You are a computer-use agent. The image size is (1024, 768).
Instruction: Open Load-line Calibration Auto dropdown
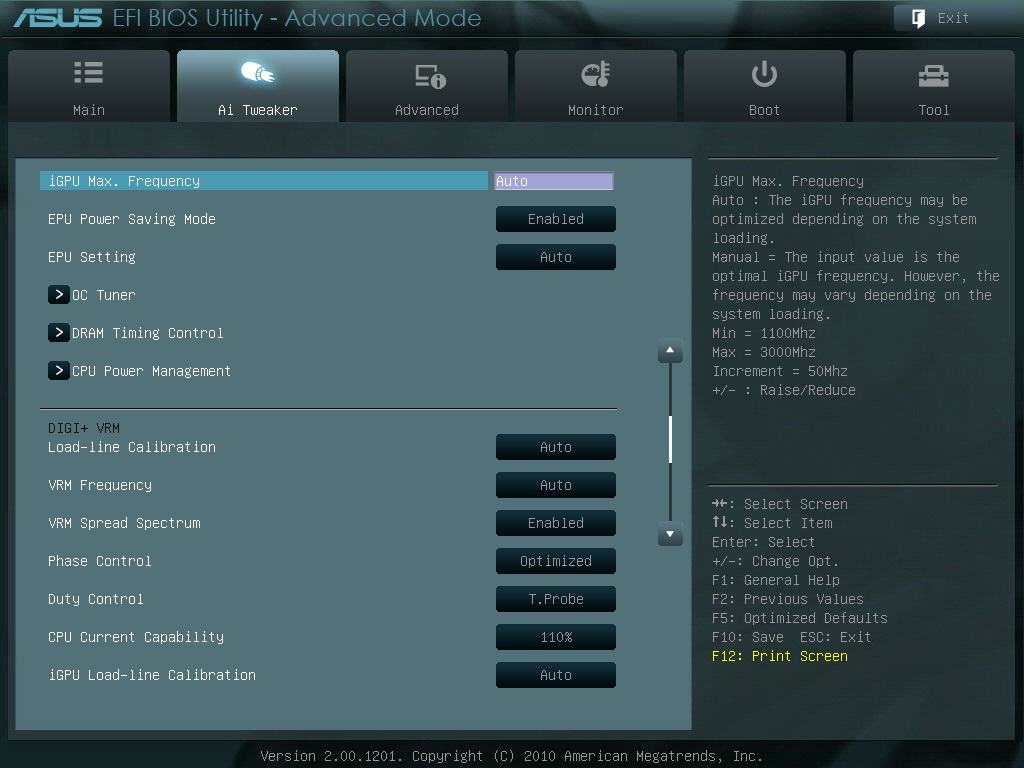(556, 447)
